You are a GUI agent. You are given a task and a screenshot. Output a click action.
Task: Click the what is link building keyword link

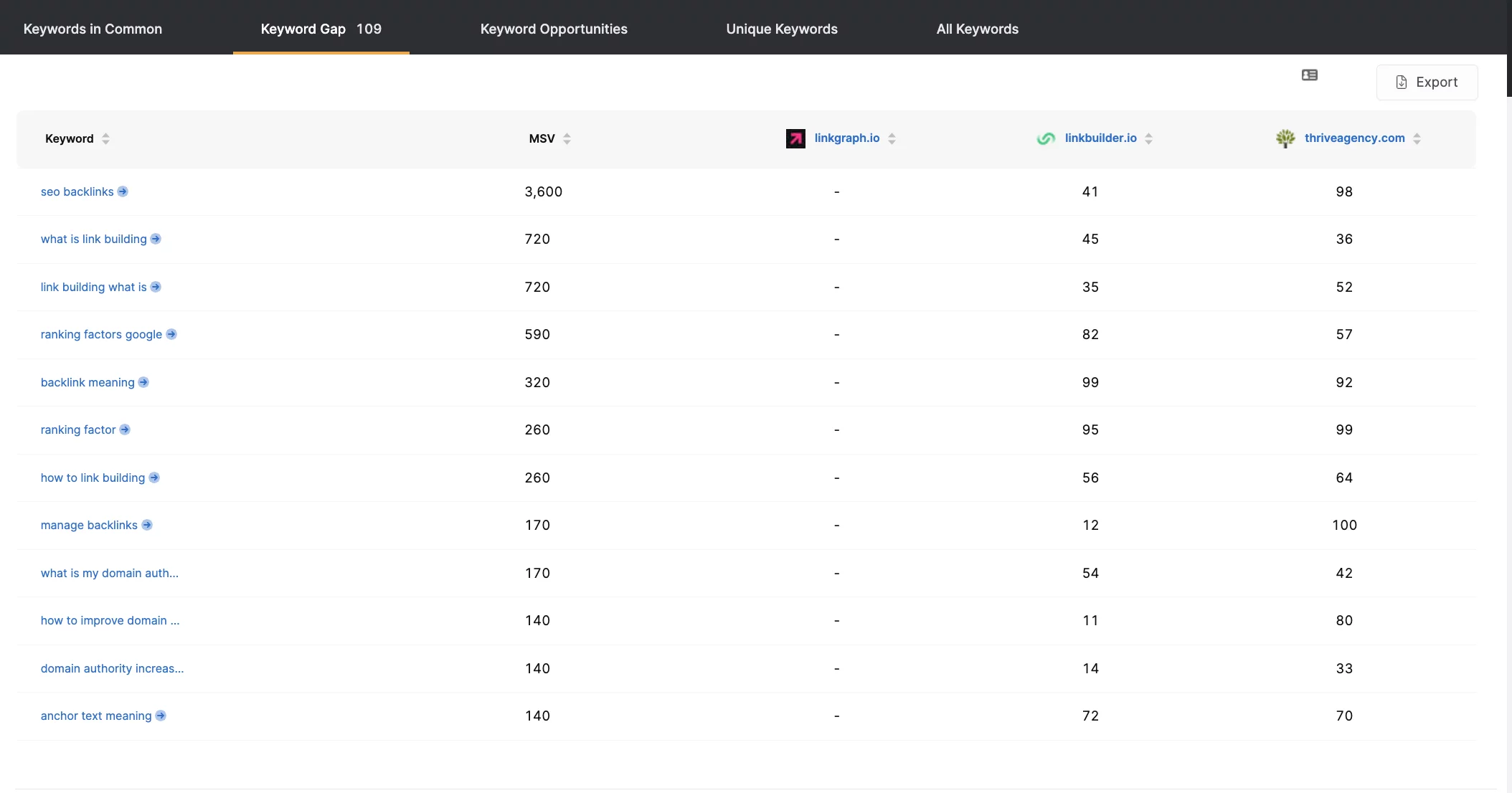94,238
